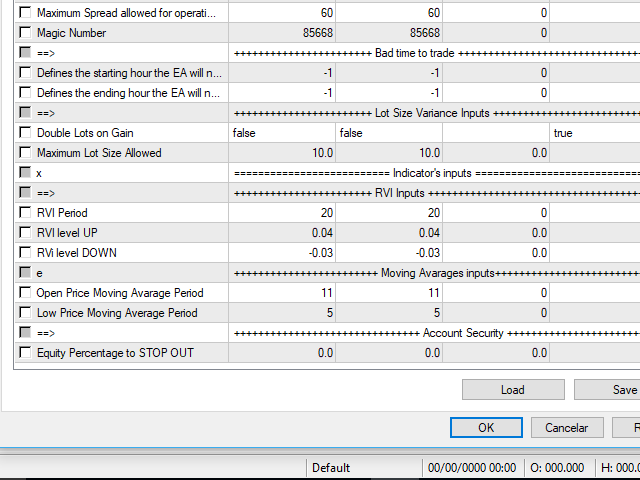Select the RVI level UP row label
This screenshot has height=480, width=640.
coord(67,233)
